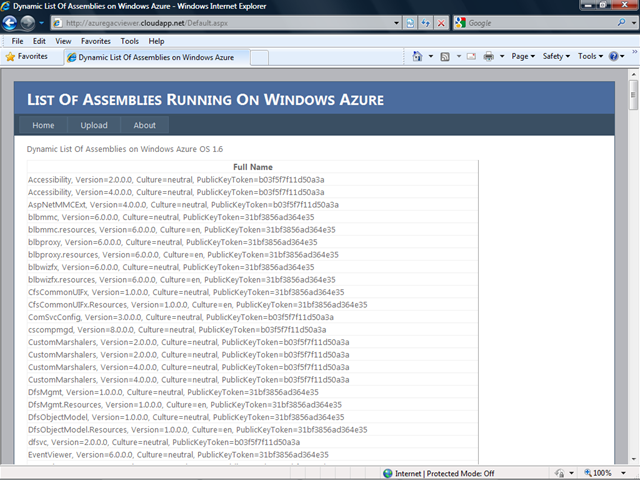Image resolution: width=640 pixels, height=480 pixels.
Task: Click the About navigation link
Action: click(144, 125)
